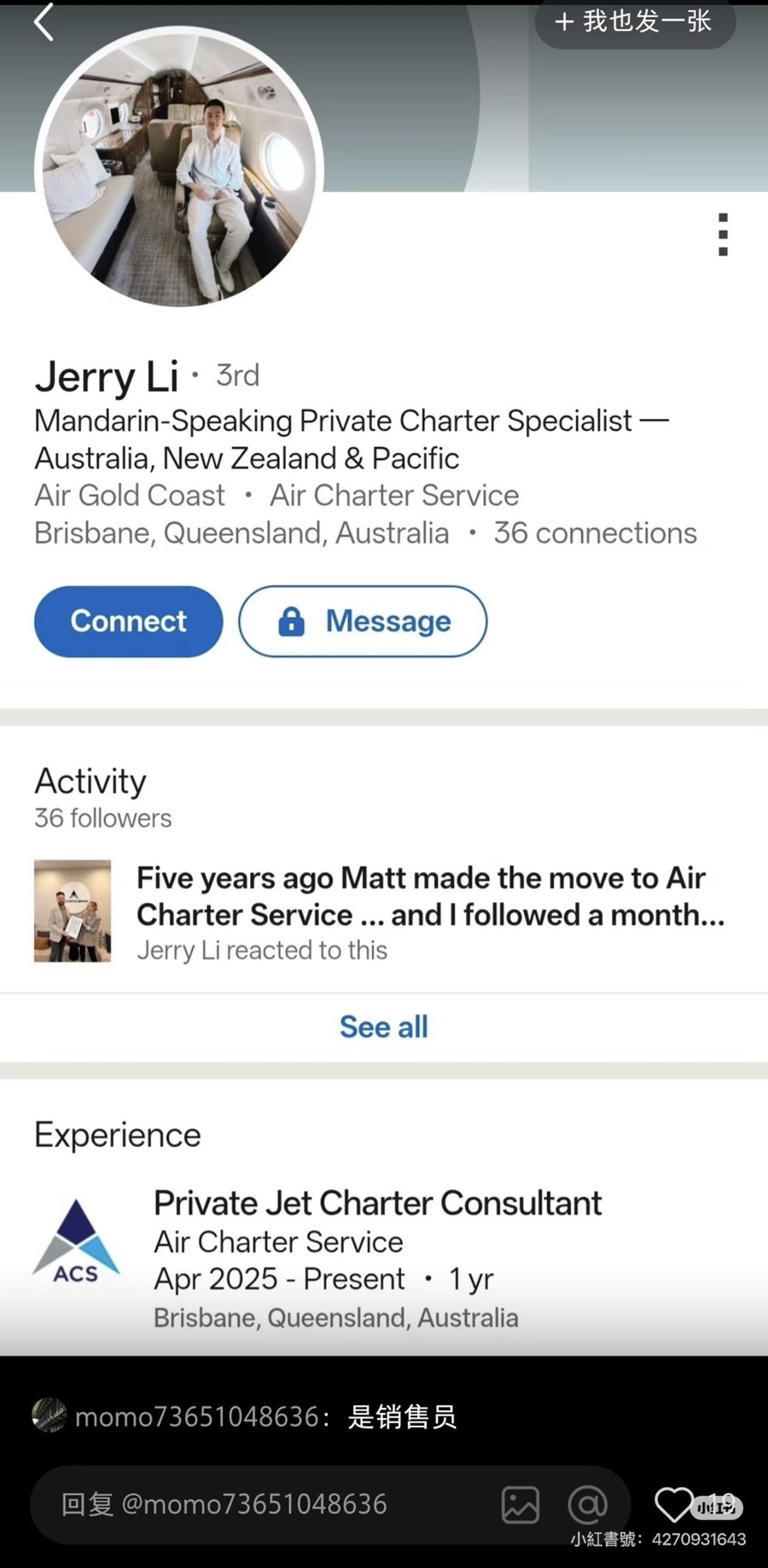Tap momo73651048636 commenter avatar
The height and width of the screenshot is (1568, 768).
tap(49, 1415)
